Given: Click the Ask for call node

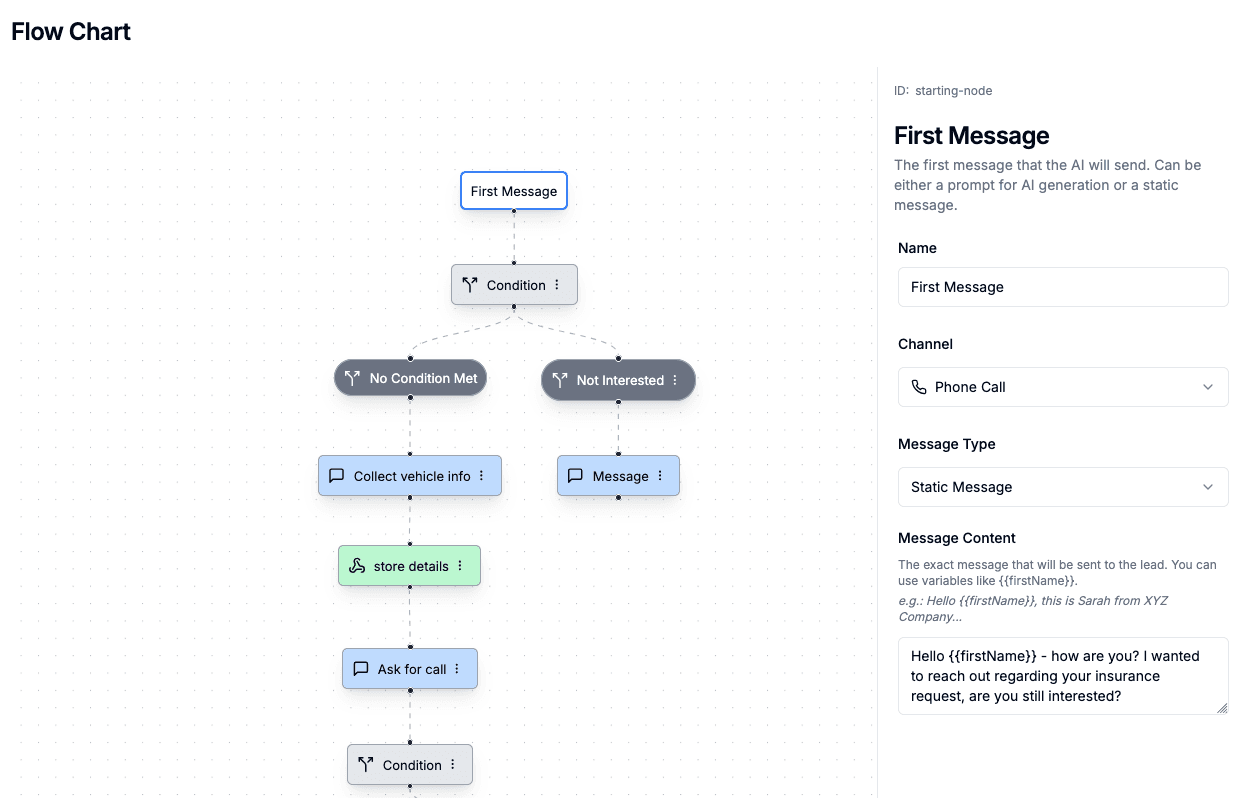Looking at the screenshot, I should 409,668.
